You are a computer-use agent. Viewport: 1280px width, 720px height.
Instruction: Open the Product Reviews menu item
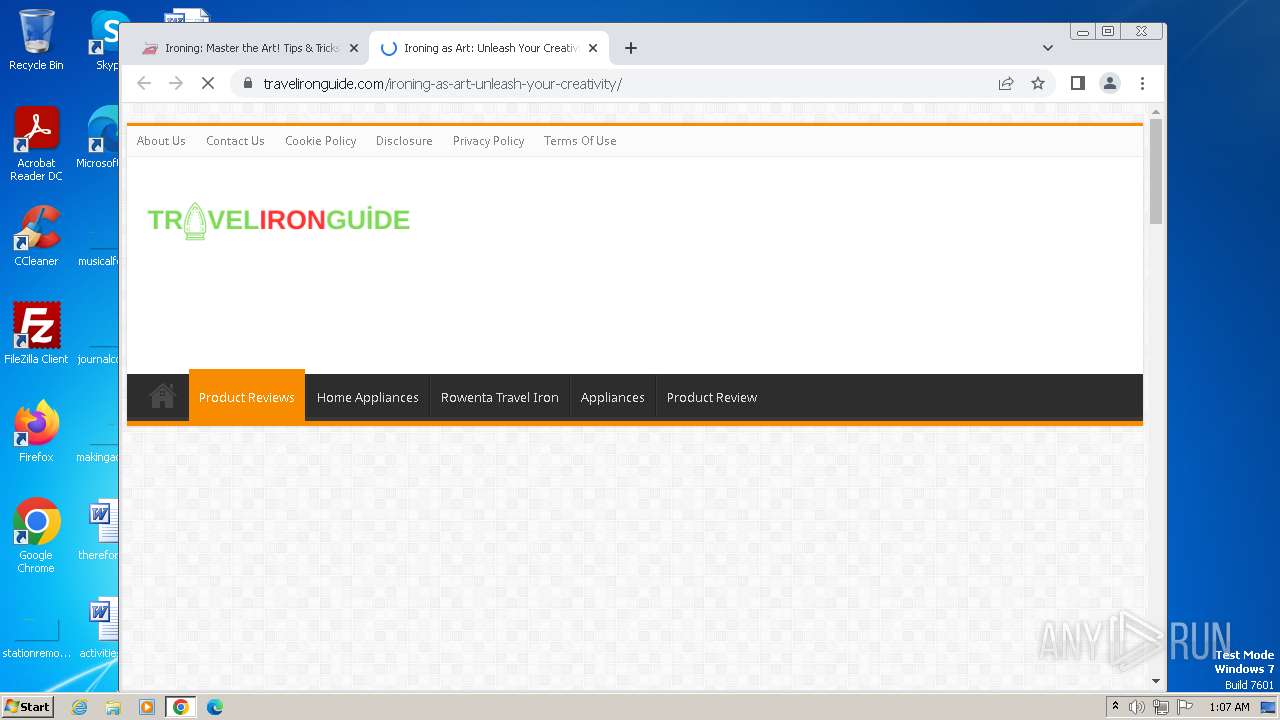tap(246, 397)
